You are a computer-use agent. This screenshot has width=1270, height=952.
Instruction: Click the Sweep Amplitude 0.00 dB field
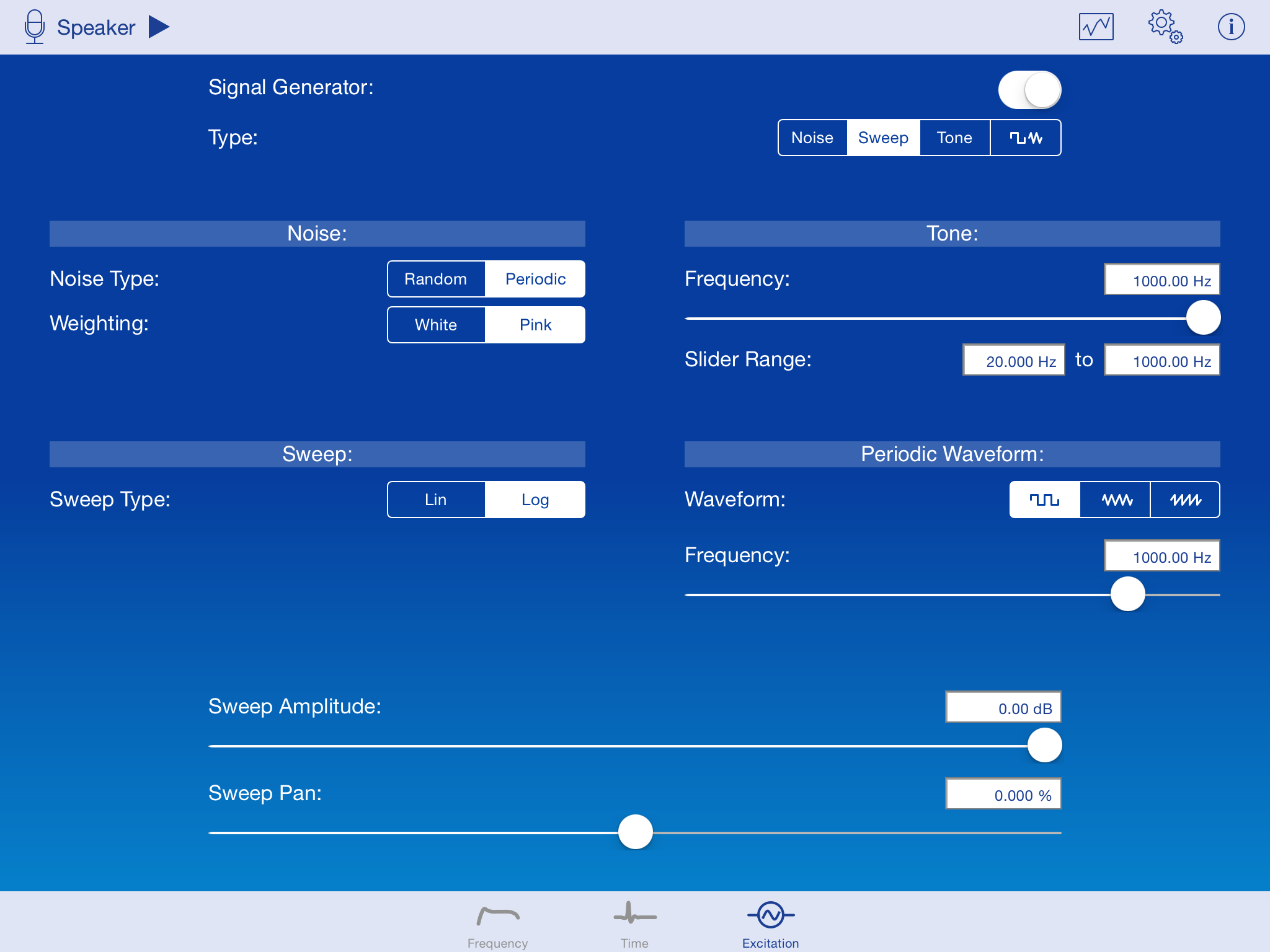point(1003,707)
